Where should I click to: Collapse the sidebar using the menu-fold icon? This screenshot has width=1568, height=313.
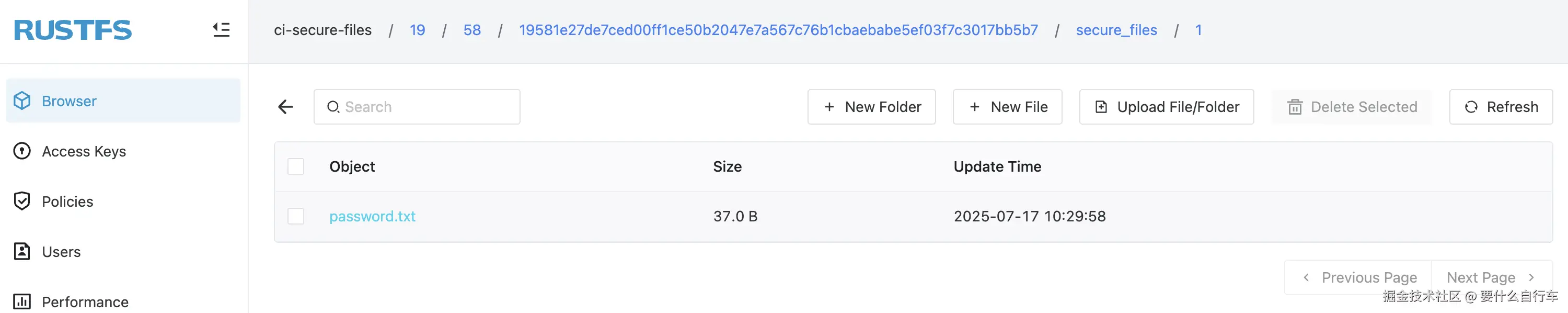coord(221,30)
